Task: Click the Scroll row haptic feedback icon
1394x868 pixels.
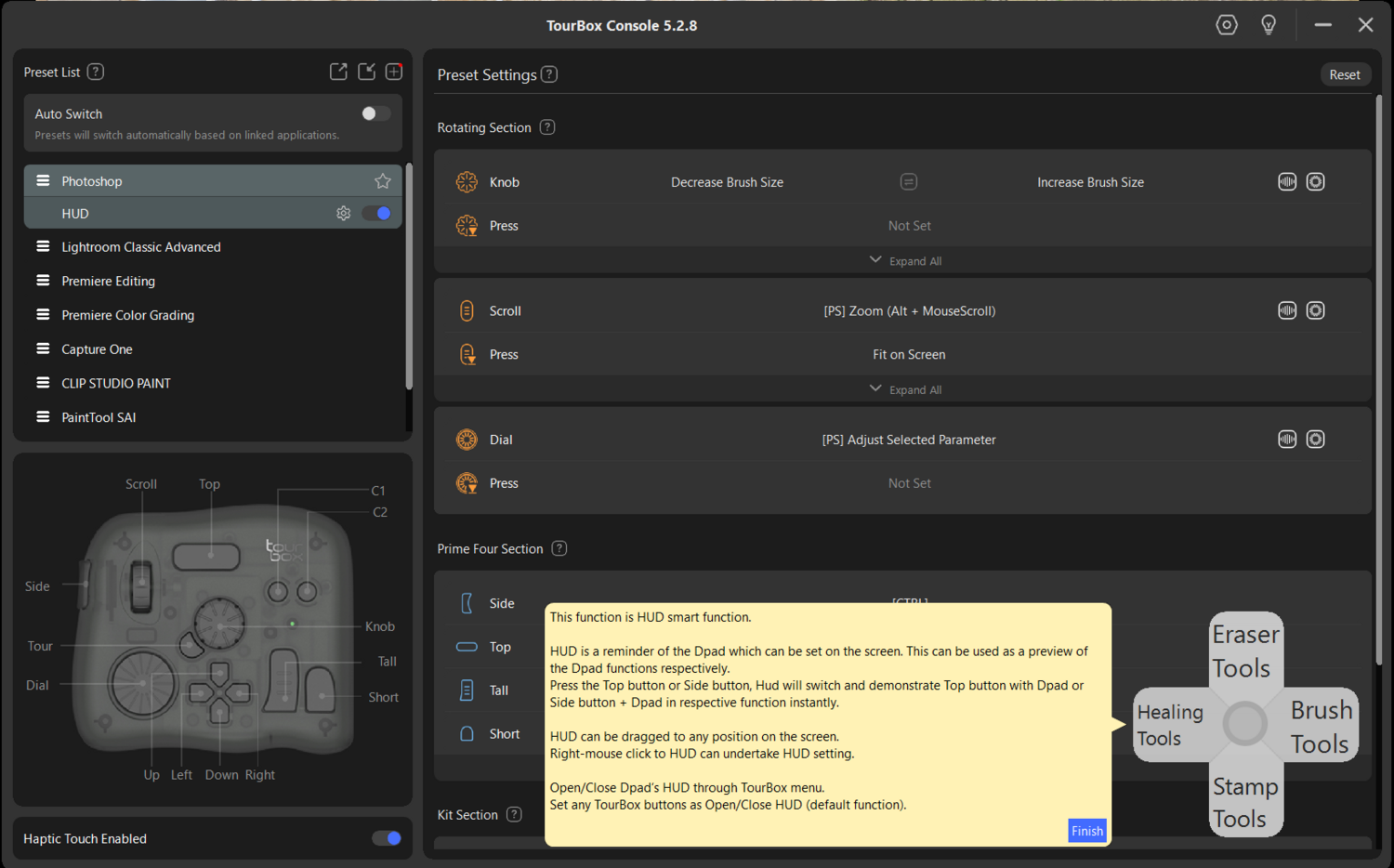Action: pos(1287,310)
